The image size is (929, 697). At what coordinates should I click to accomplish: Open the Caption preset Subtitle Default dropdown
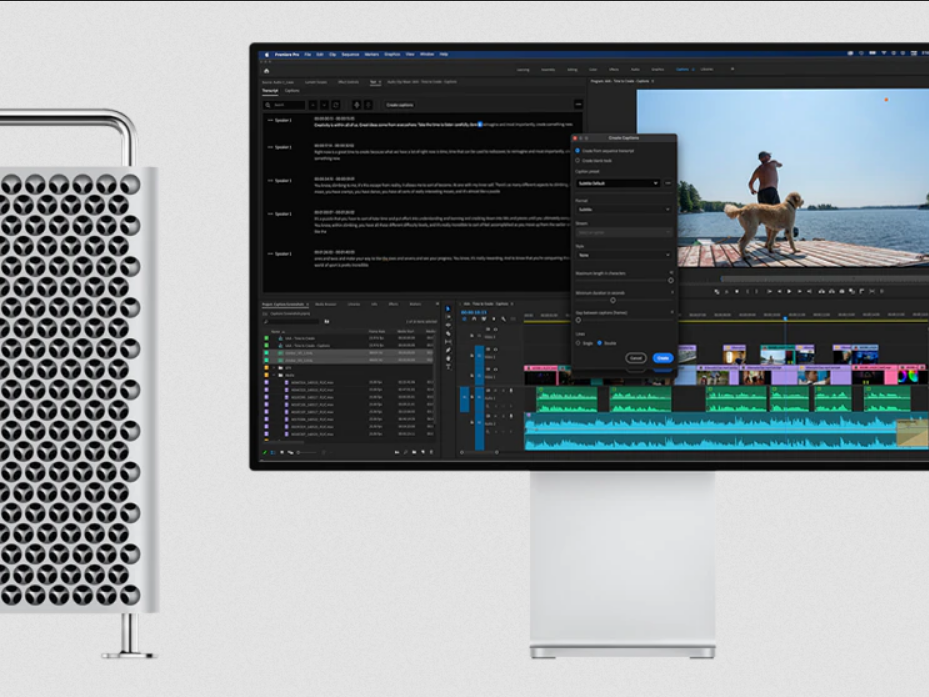618,183
